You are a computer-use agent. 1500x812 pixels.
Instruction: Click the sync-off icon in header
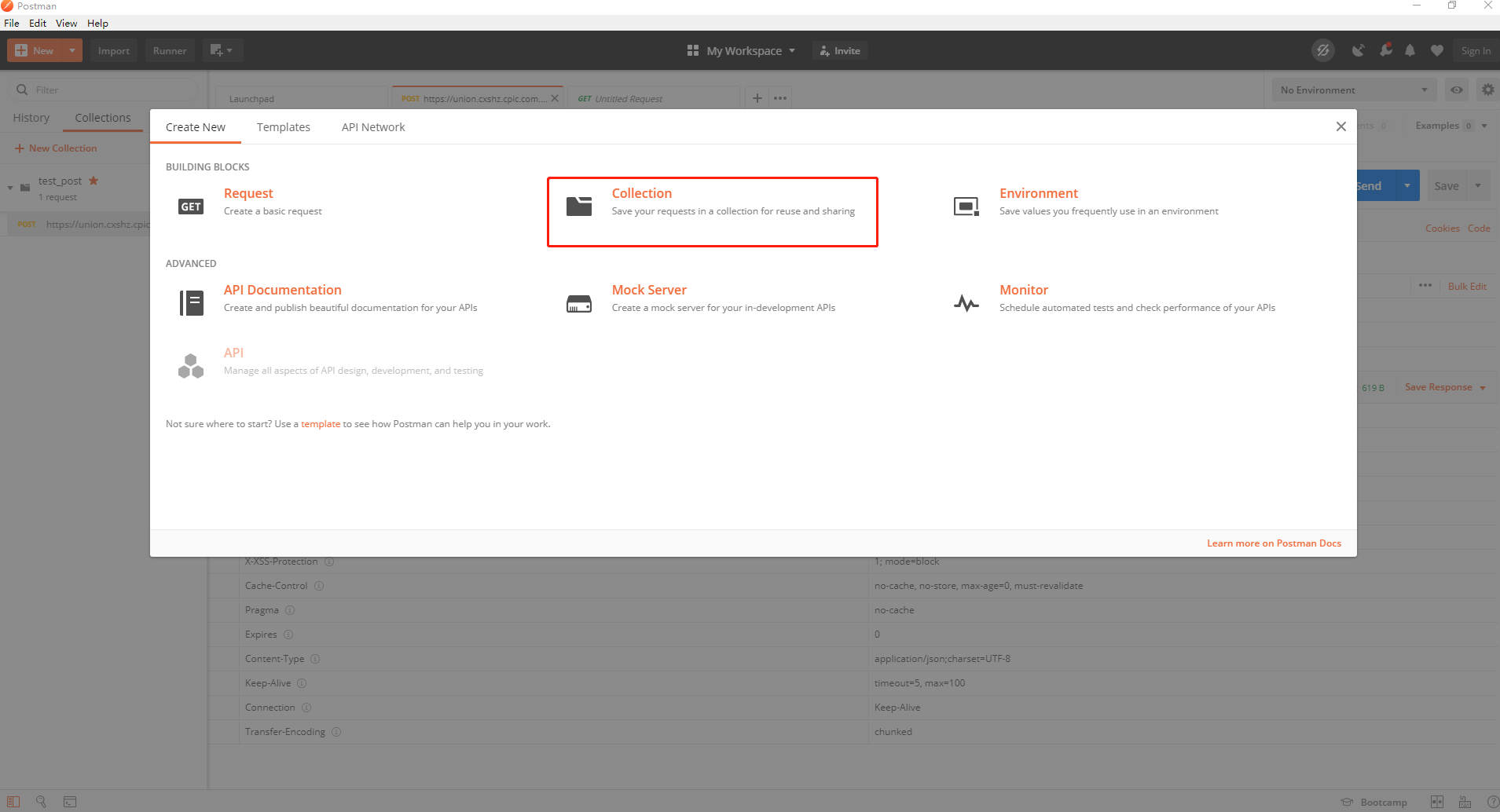point(1323,51)
